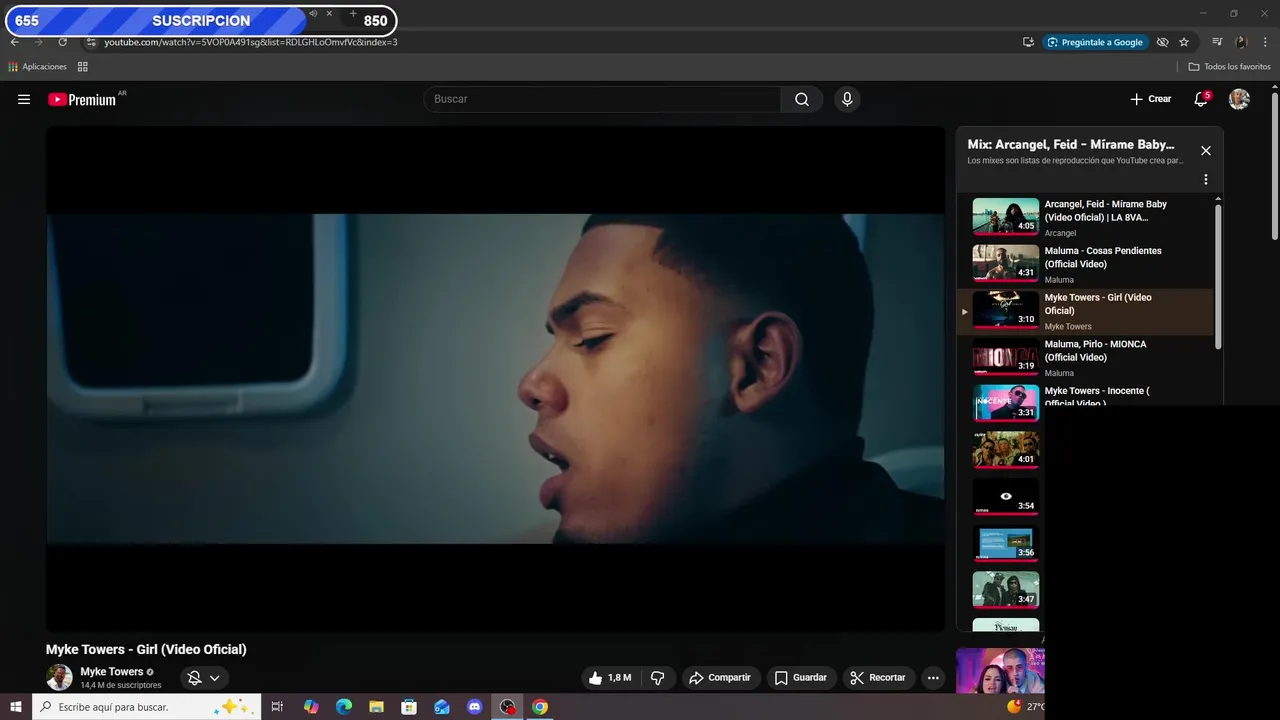This screenshot has height=720, width=1280.
Task: Click Guardar to save video
Action: [801, 678]
